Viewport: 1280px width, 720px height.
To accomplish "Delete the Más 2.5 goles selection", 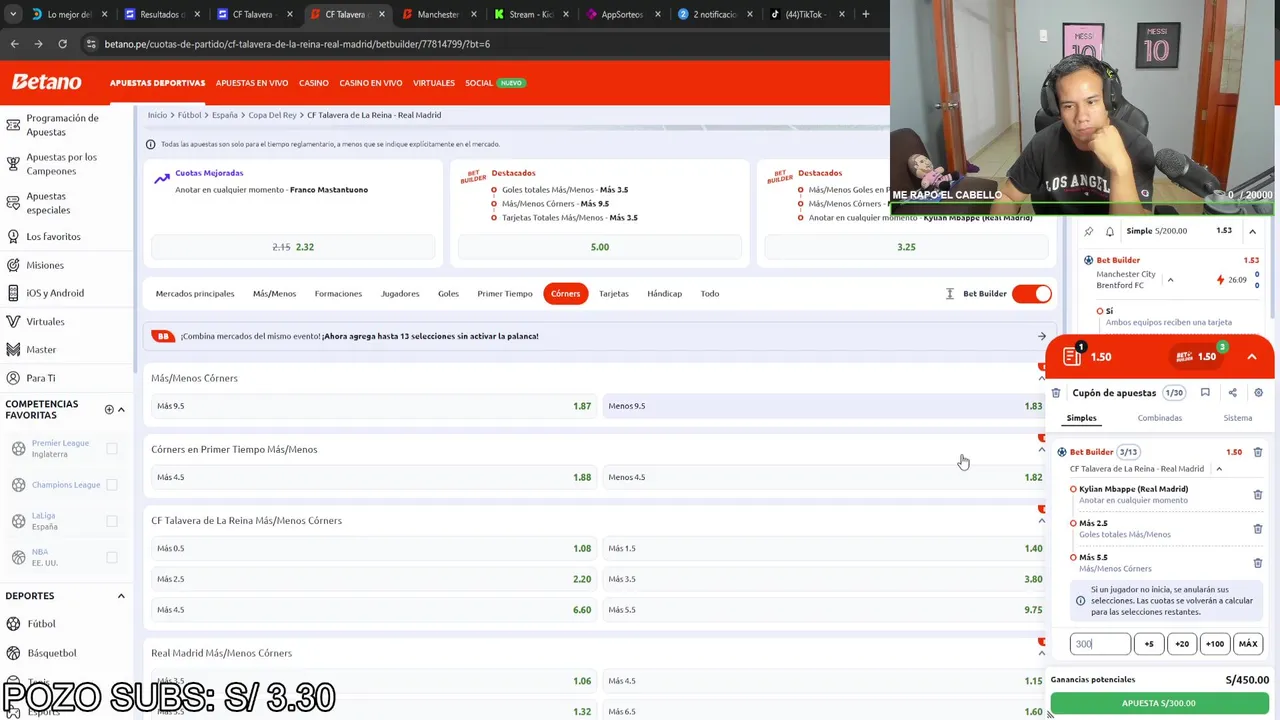I will click(1258, 528).
